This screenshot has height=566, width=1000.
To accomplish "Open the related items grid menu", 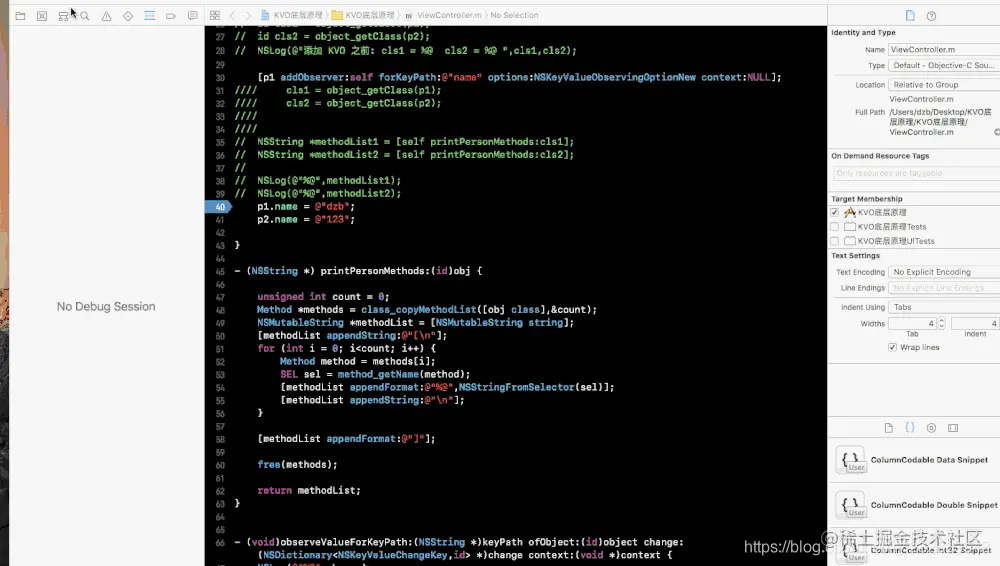I will pos(215,15).
